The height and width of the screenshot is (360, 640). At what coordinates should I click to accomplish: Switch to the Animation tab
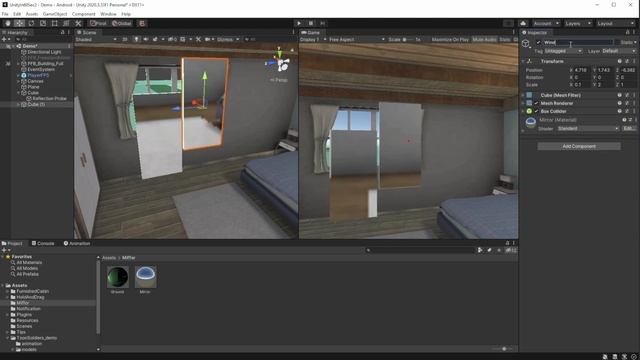coord(77,243)
